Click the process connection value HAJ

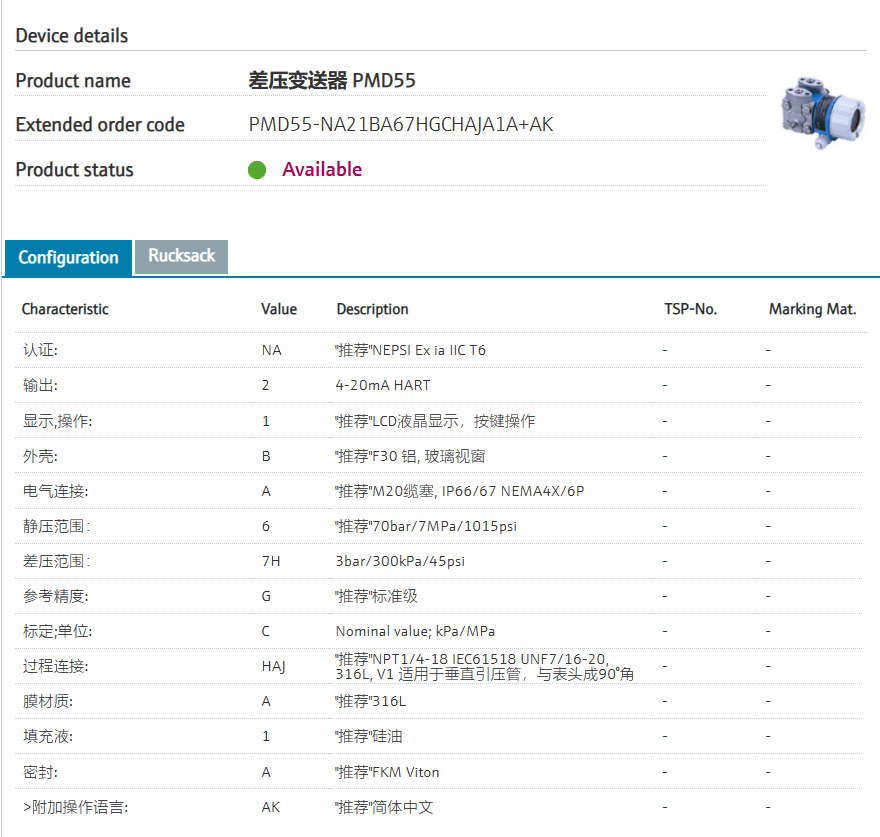click(273, 666)
